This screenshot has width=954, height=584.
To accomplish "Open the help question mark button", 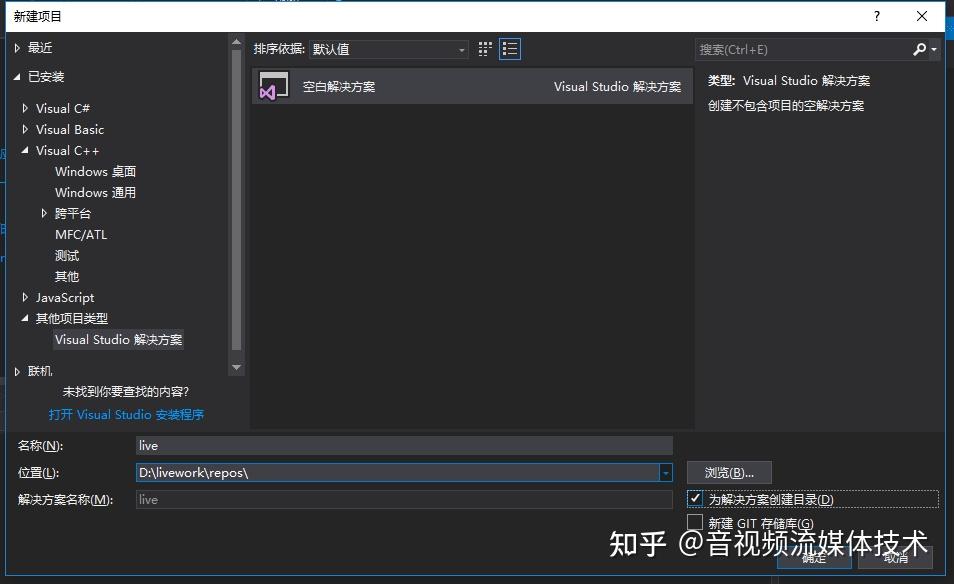I will click(877, 16).
